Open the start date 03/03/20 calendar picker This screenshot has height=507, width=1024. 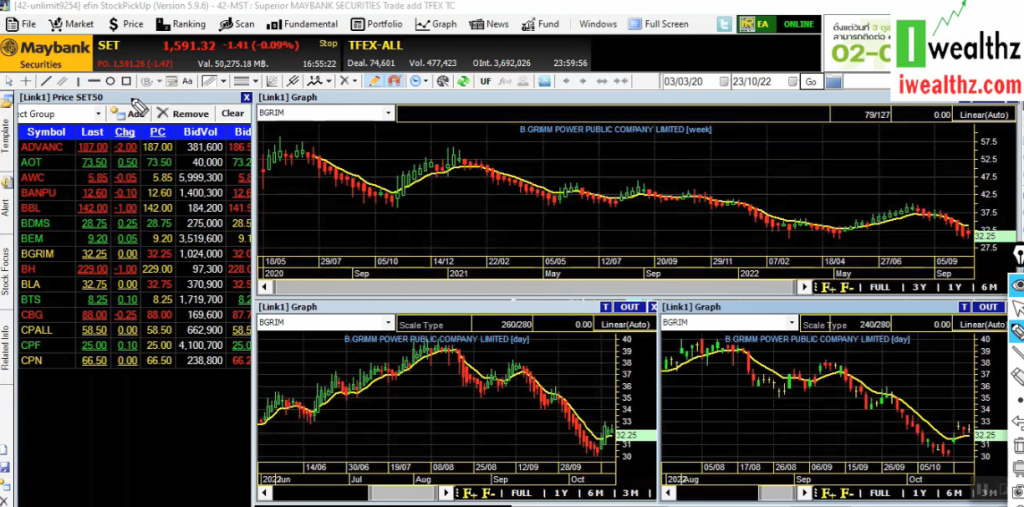pyautogui.click(x=724, y=82)
